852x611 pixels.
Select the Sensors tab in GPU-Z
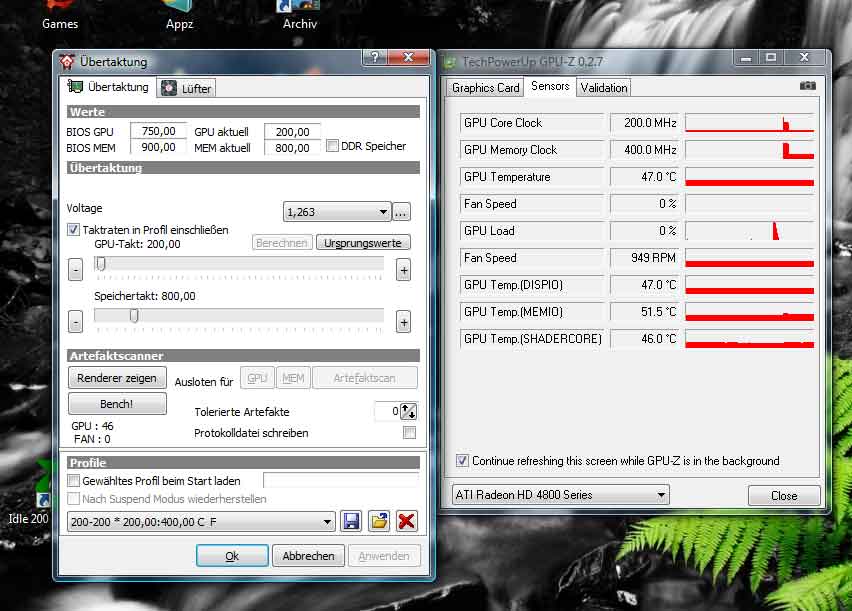pyautogui.click(x=550, y=86)
